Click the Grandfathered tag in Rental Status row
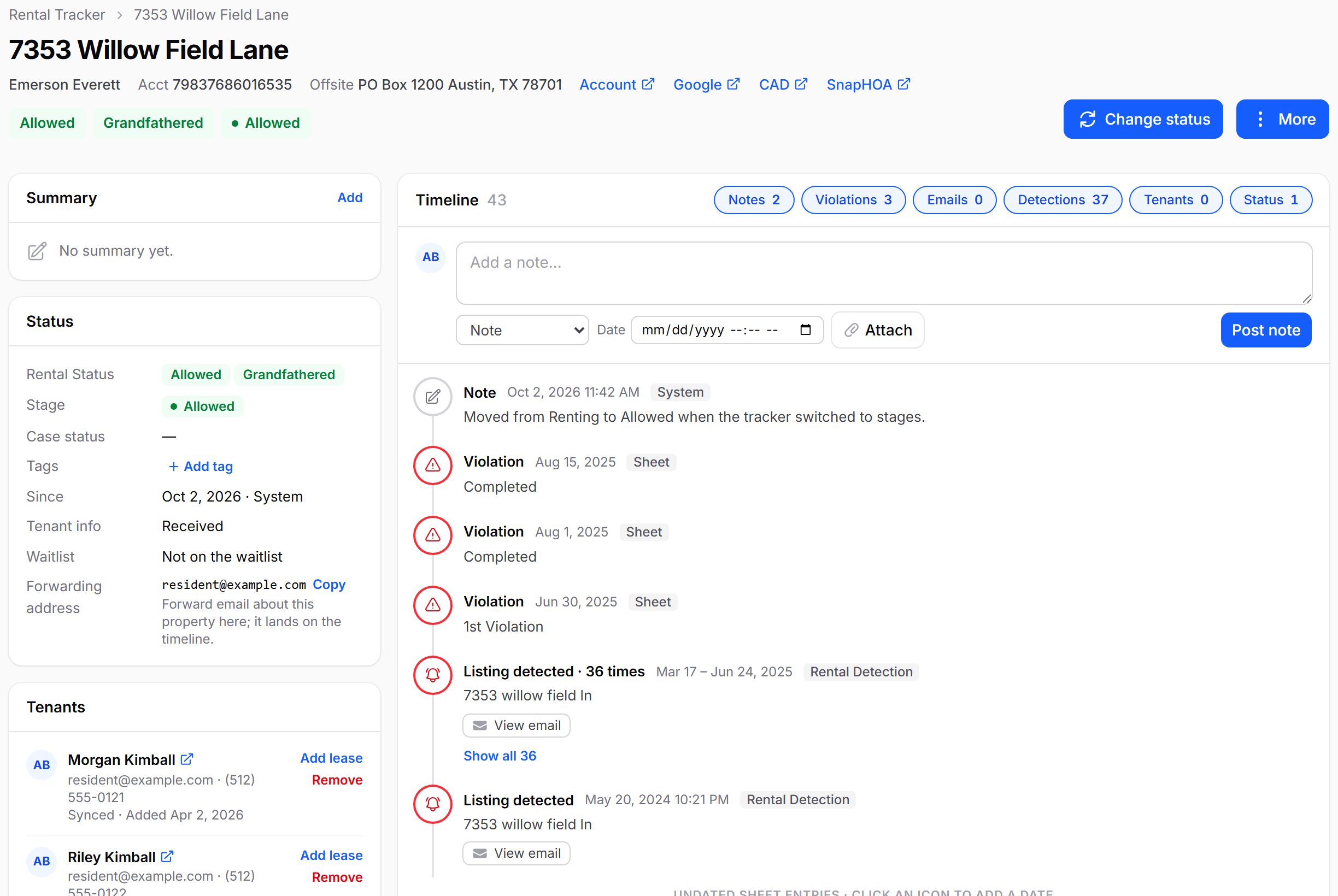Image resolution: width=1338 pixels, height=896 pixels. pyautogui.click(x=289, y=375)
